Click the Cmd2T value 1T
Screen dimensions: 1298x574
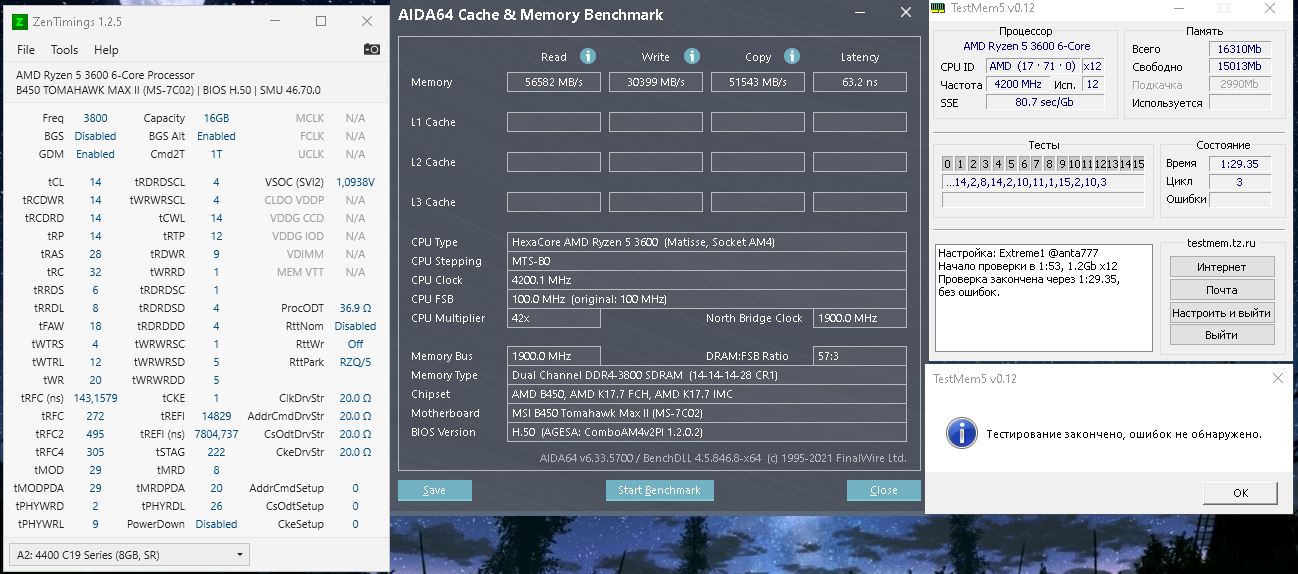pyautogui.click(x=216, y=154)
